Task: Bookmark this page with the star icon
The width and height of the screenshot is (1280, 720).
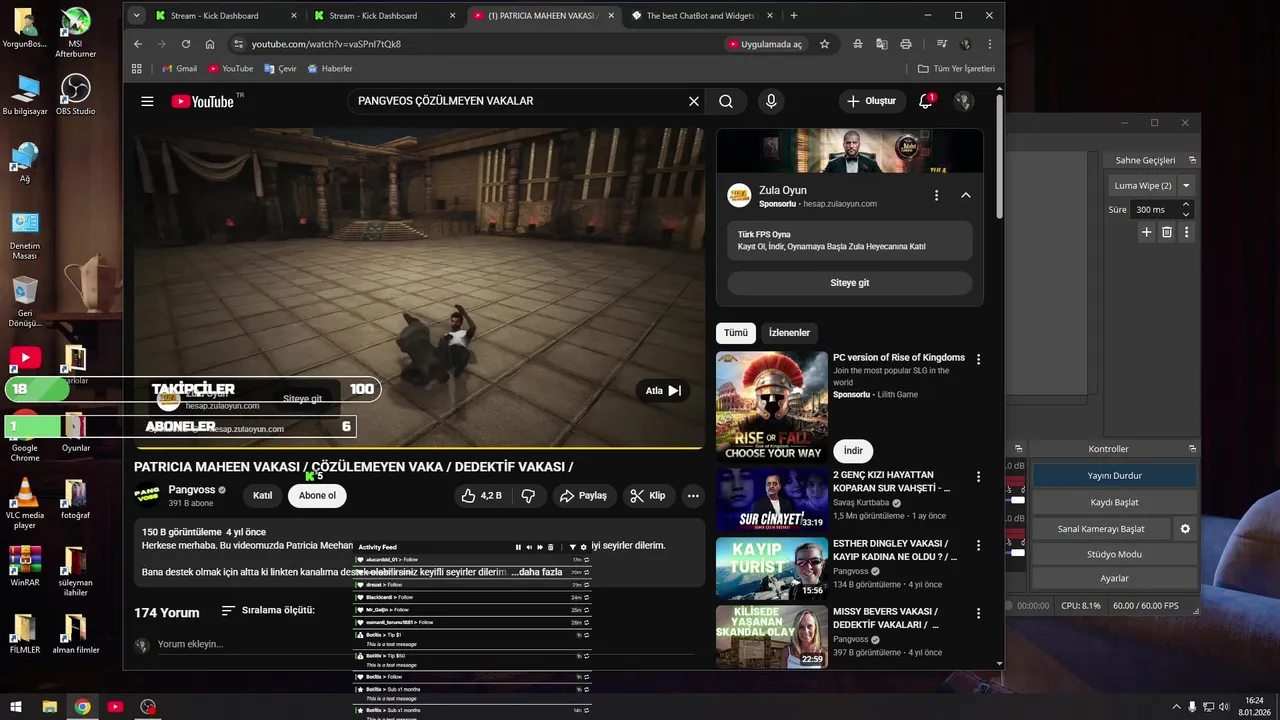Action: tap(824, 44)
